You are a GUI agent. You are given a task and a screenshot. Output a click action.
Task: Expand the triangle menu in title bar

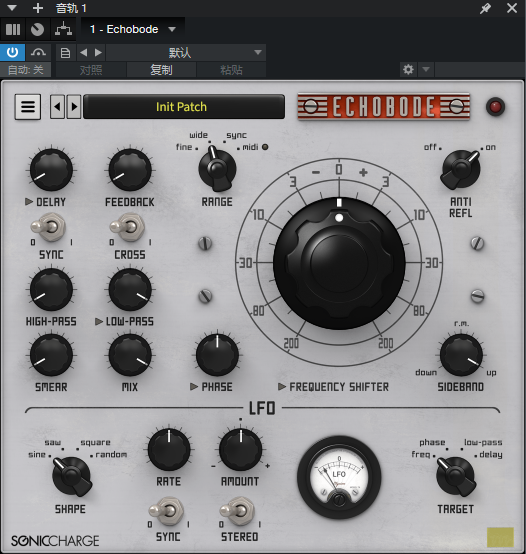(x=12, y=8)
